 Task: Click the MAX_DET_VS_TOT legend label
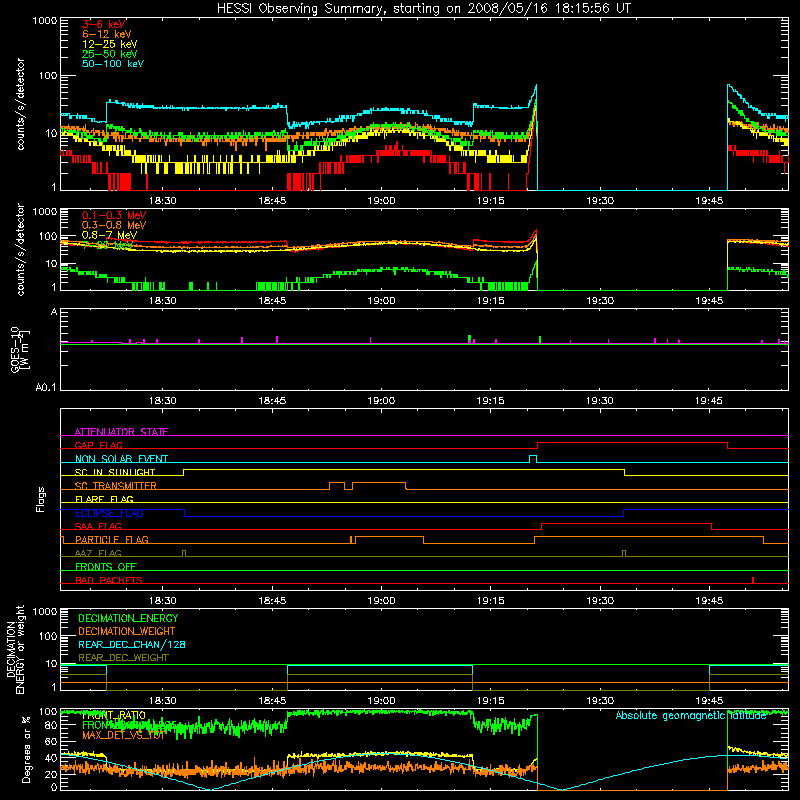pyautogui.click(x=123, y=735)
